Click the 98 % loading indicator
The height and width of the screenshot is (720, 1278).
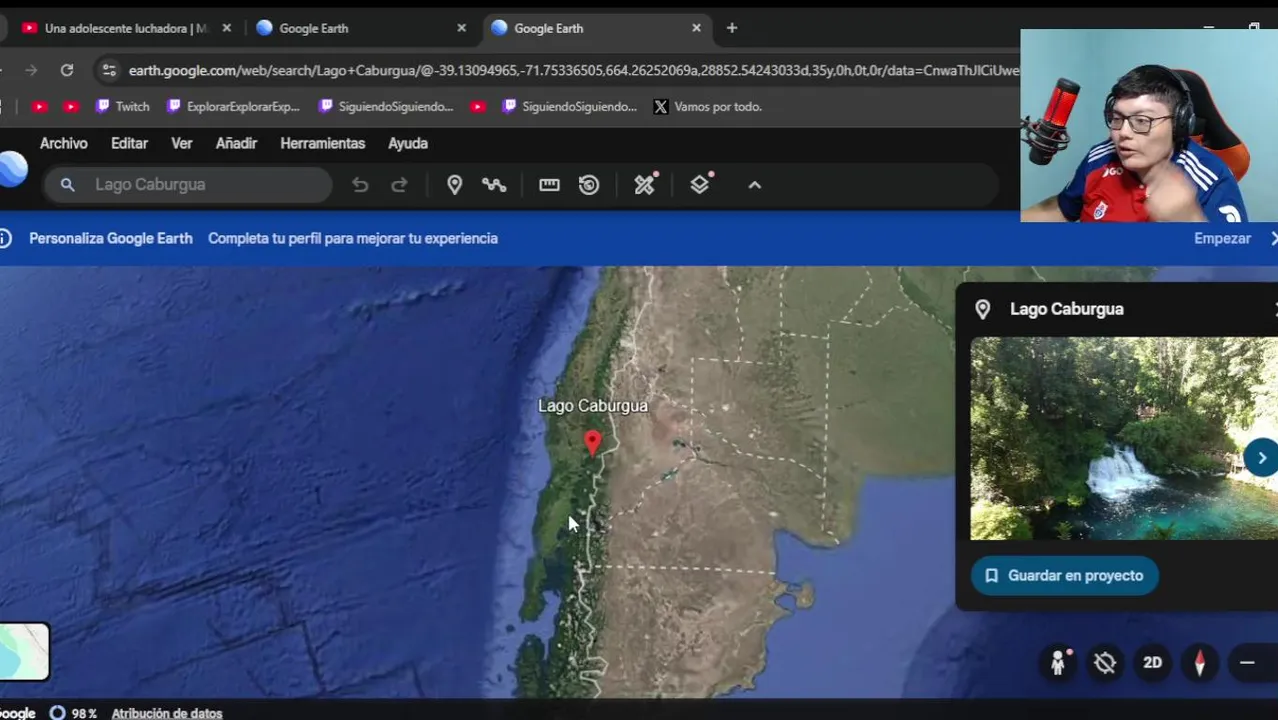pyautogui.click(x=73, y=713)
